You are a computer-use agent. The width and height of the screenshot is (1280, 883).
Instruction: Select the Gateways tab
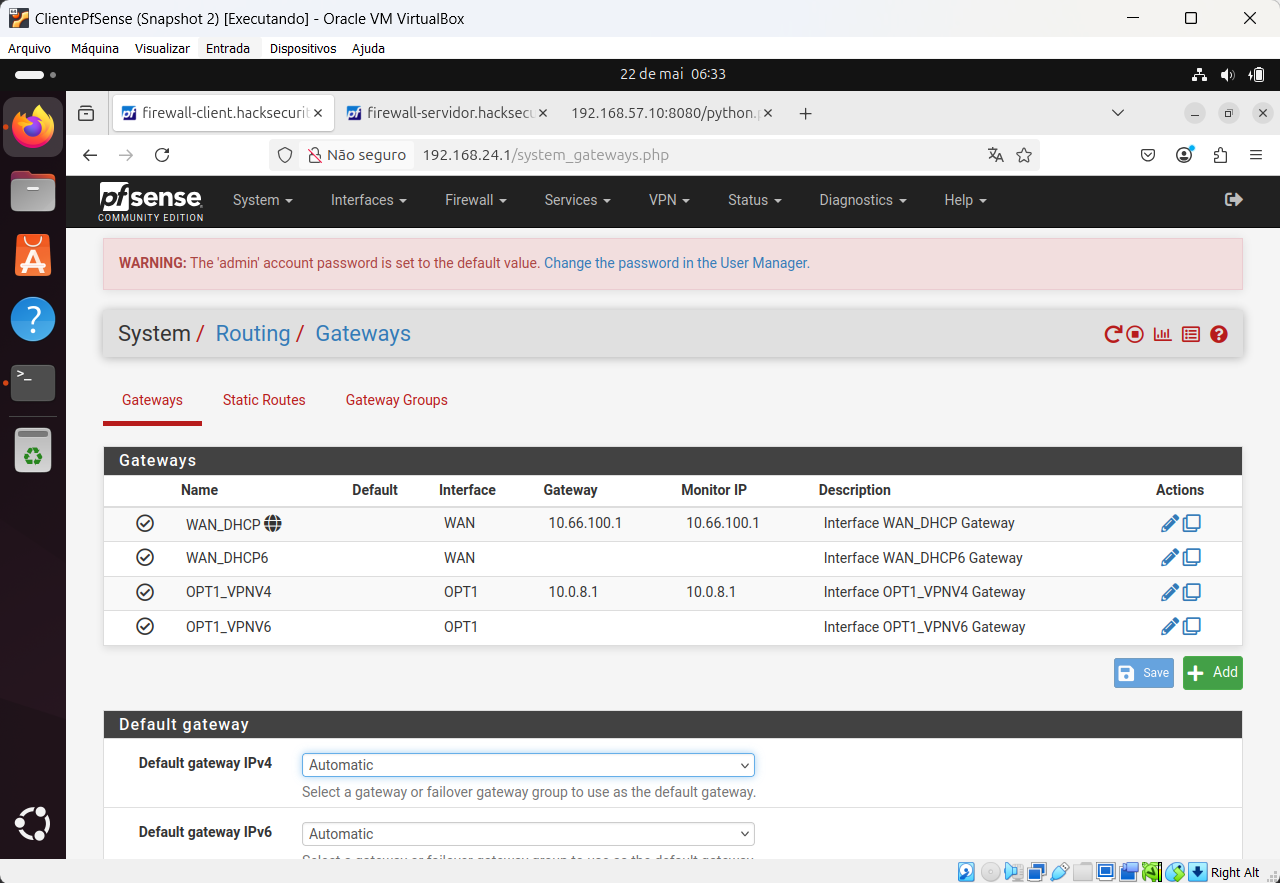[152, 400]
